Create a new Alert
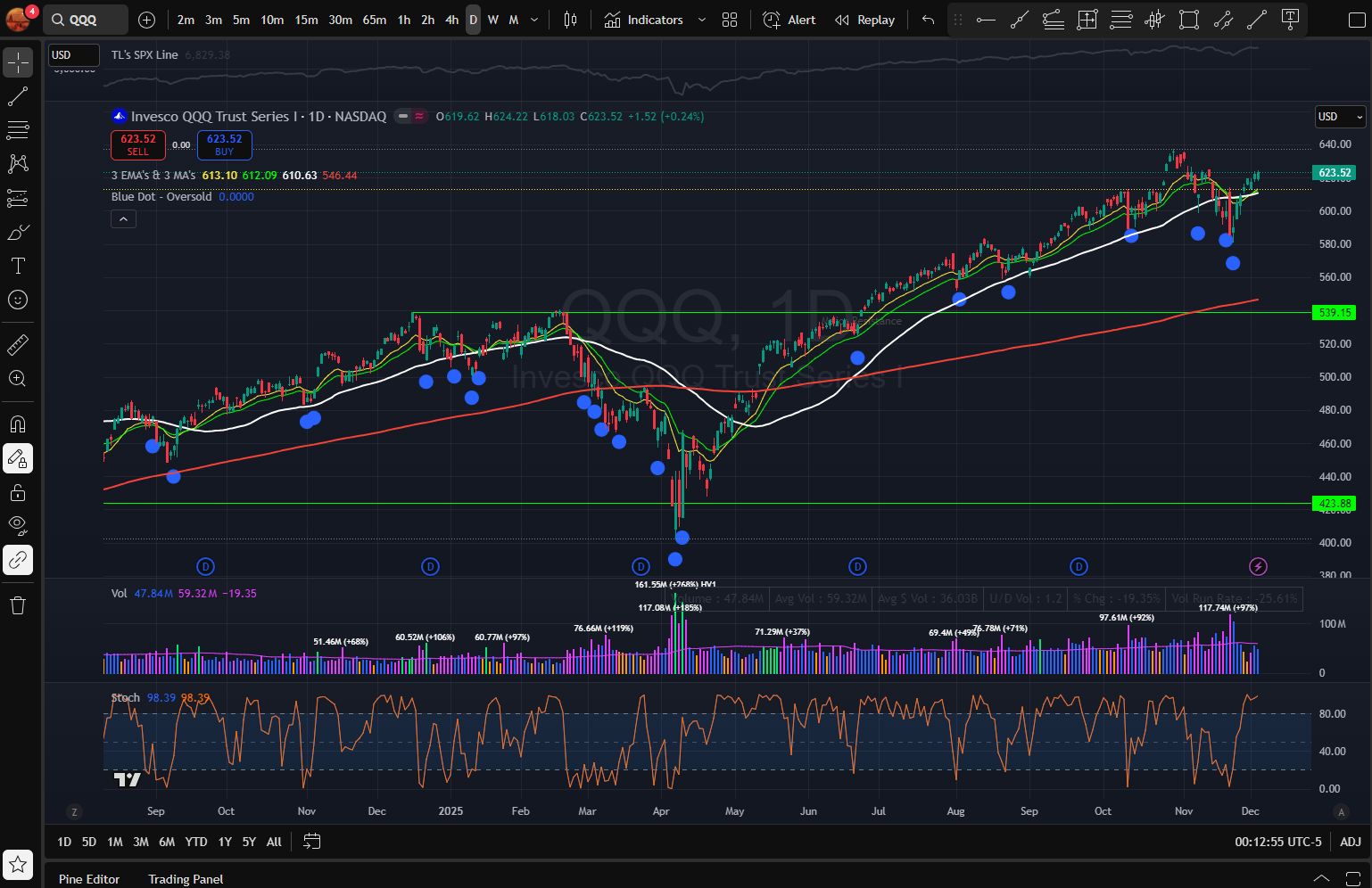The height and width of the screenshot is (888, 1372). (x=789, y=20)
